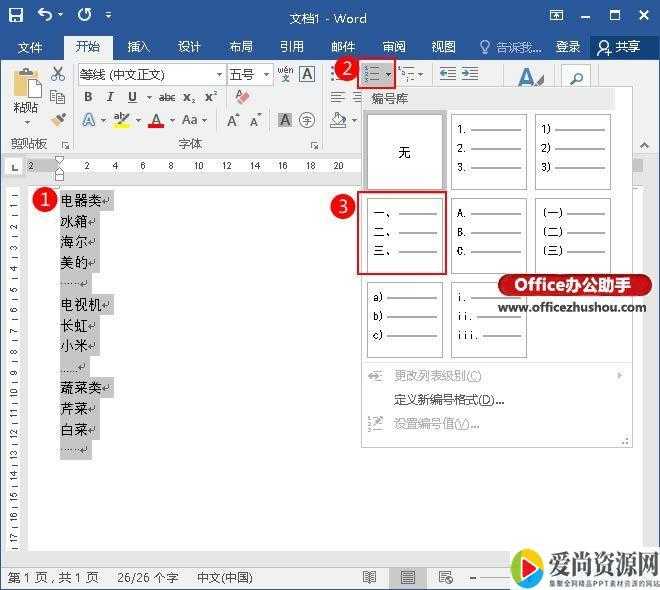Click 定义新编号格式 menu entry
660x590 pixels.
tap(448, 400)
